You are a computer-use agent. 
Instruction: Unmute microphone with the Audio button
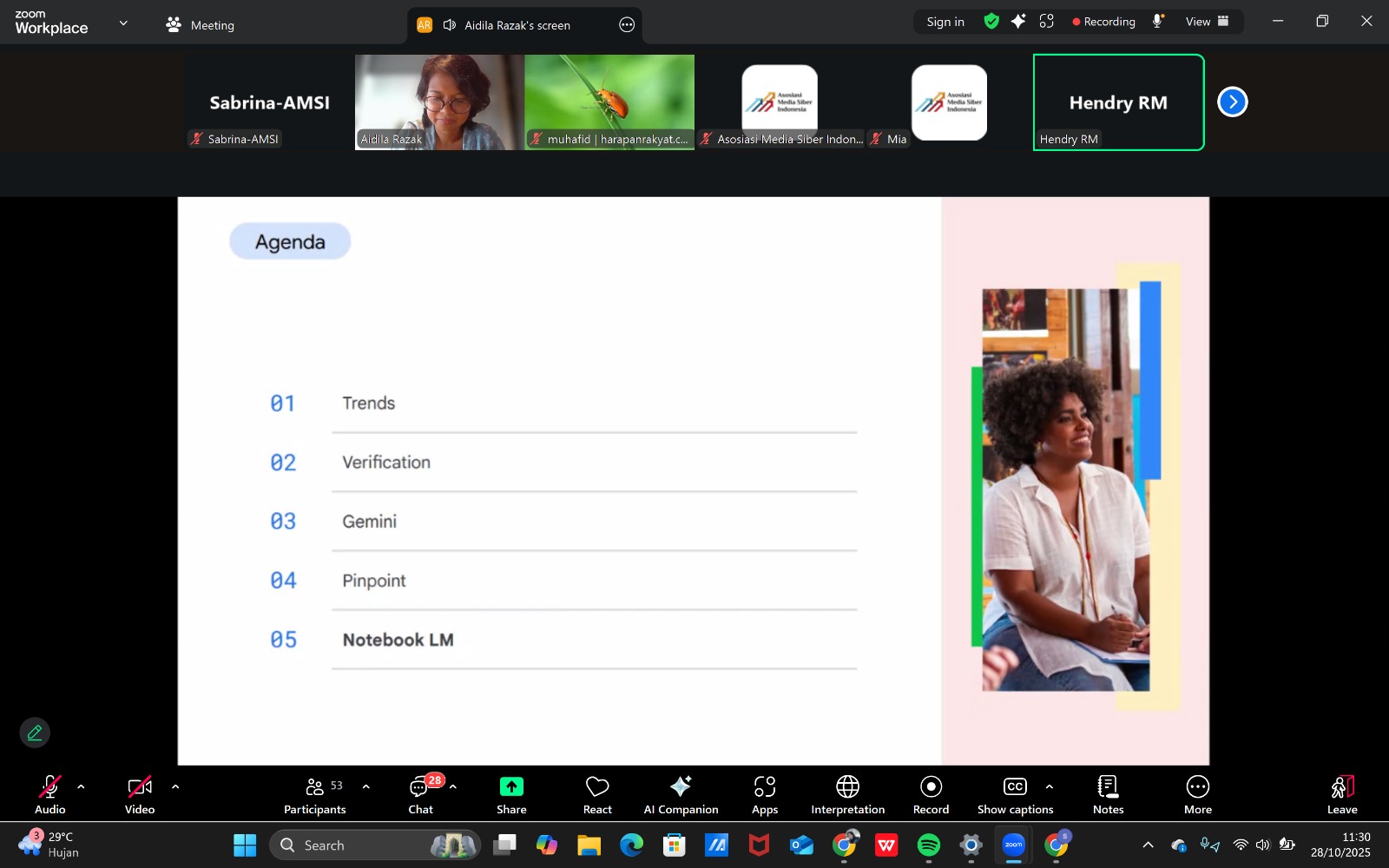point(49,794)
